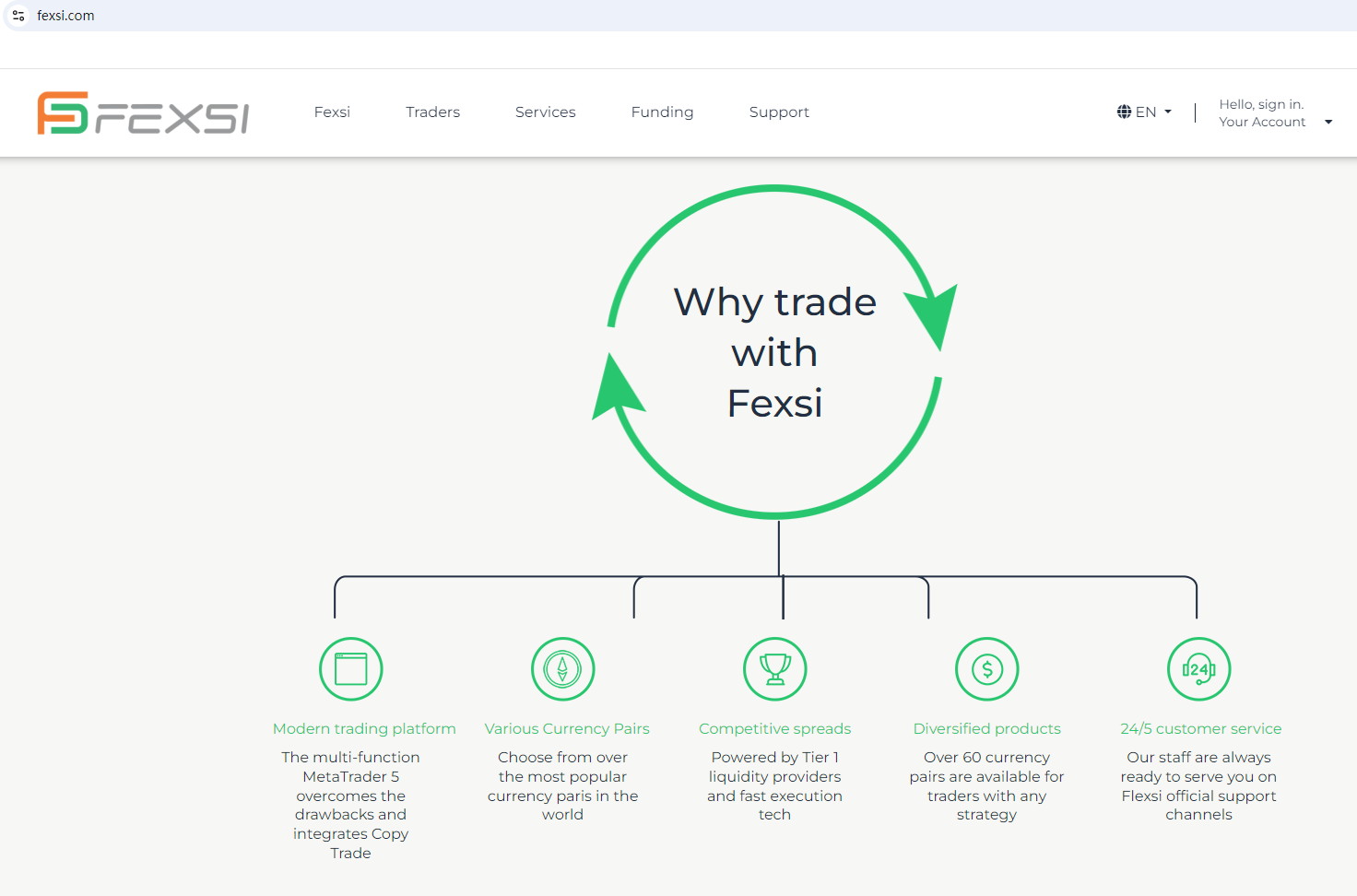Open the Traders menu
The image size is (1357, 896).
point(432,112)
